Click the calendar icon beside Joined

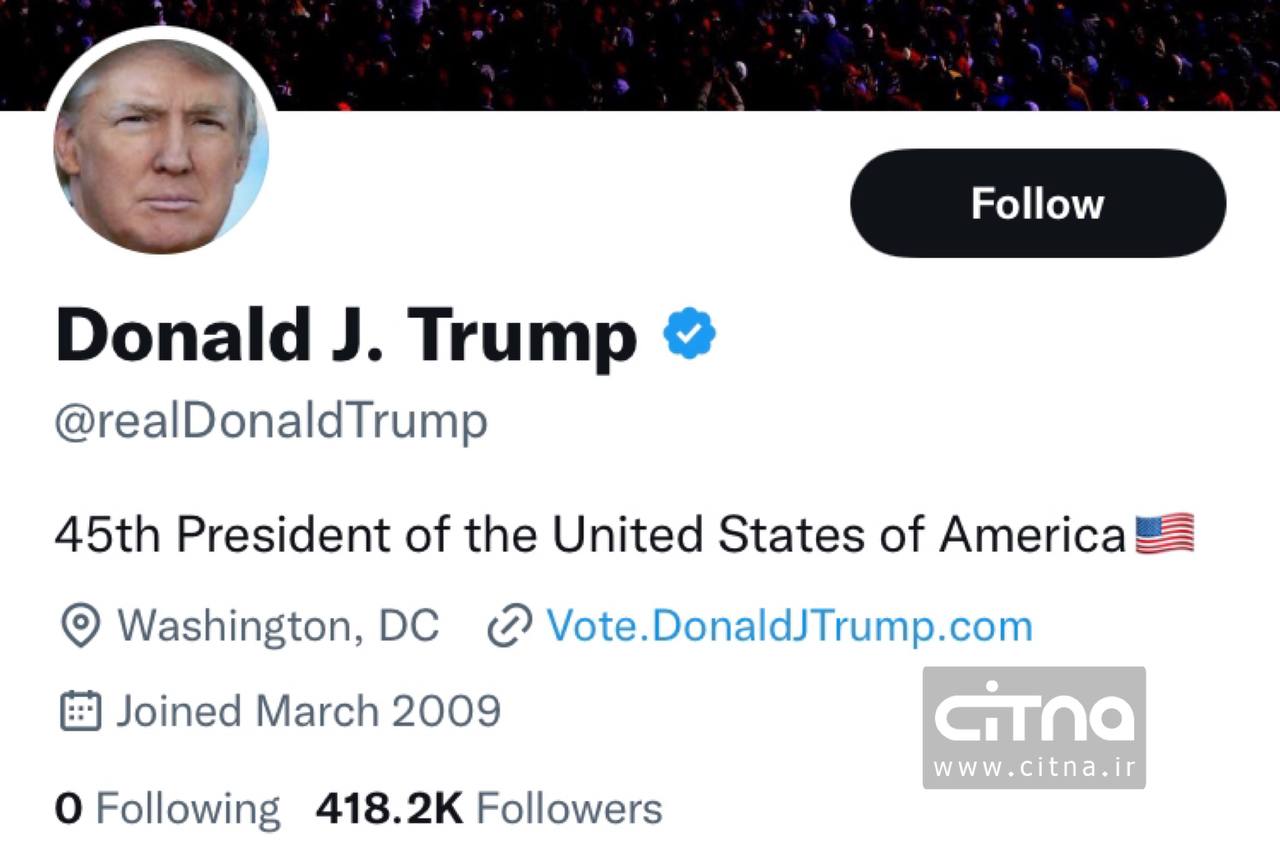pos(81,711)
